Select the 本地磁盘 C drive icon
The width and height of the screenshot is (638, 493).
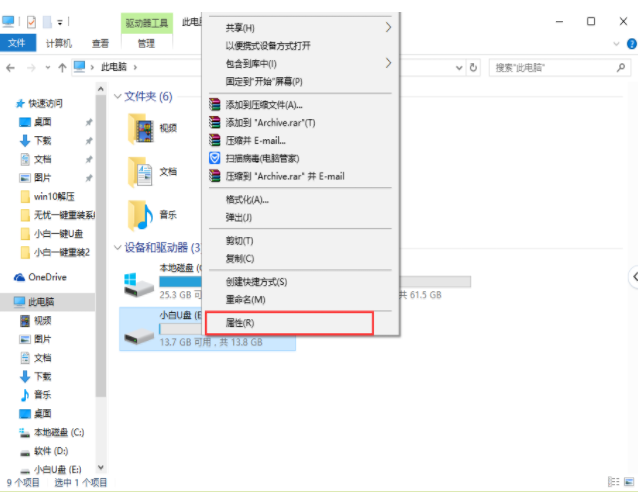pyautogui.click(x=138, y=285)
